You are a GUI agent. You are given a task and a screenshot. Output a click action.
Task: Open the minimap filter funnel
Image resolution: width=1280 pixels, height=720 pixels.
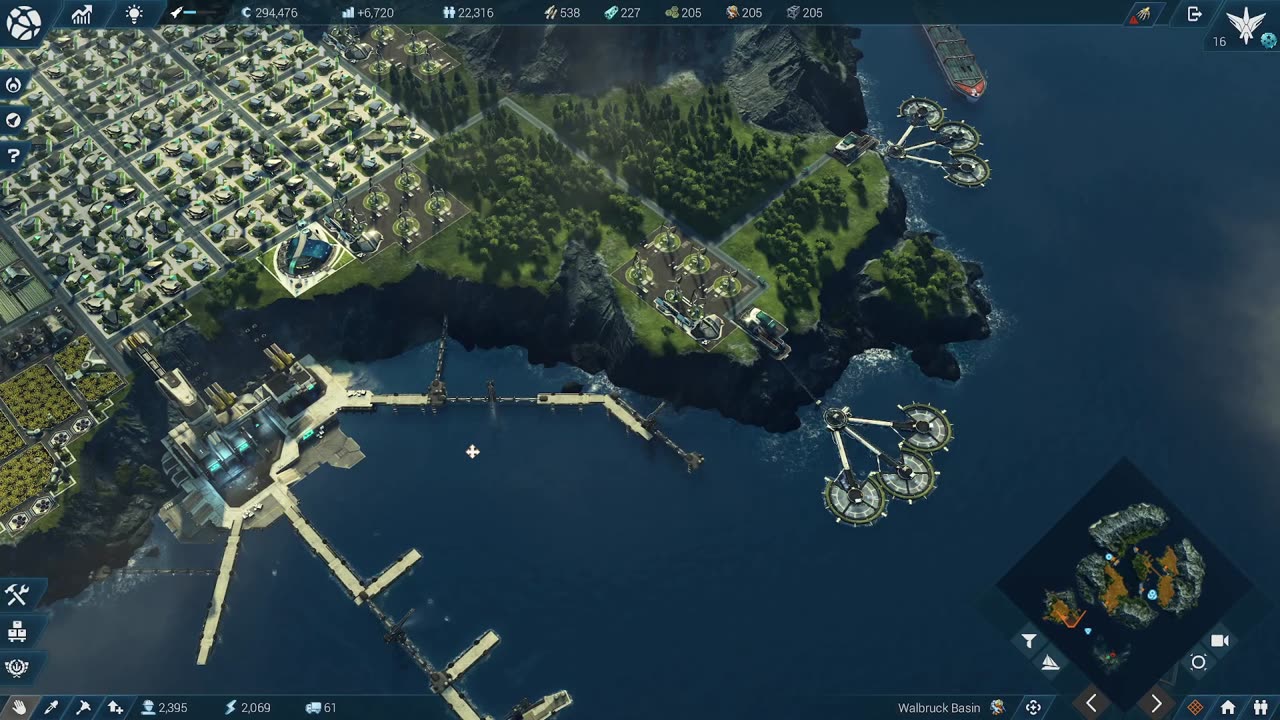[x=1029, y=641]
